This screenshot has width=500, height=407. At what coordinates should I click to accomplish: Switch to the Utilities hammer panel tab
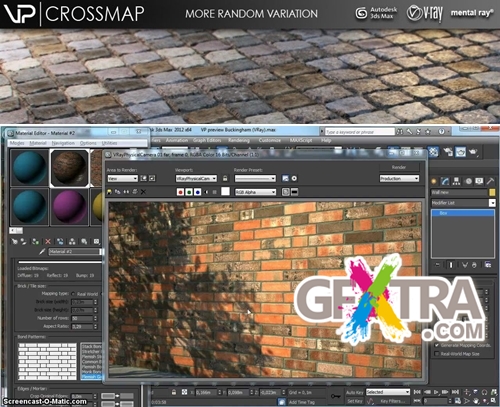[490, 181]
